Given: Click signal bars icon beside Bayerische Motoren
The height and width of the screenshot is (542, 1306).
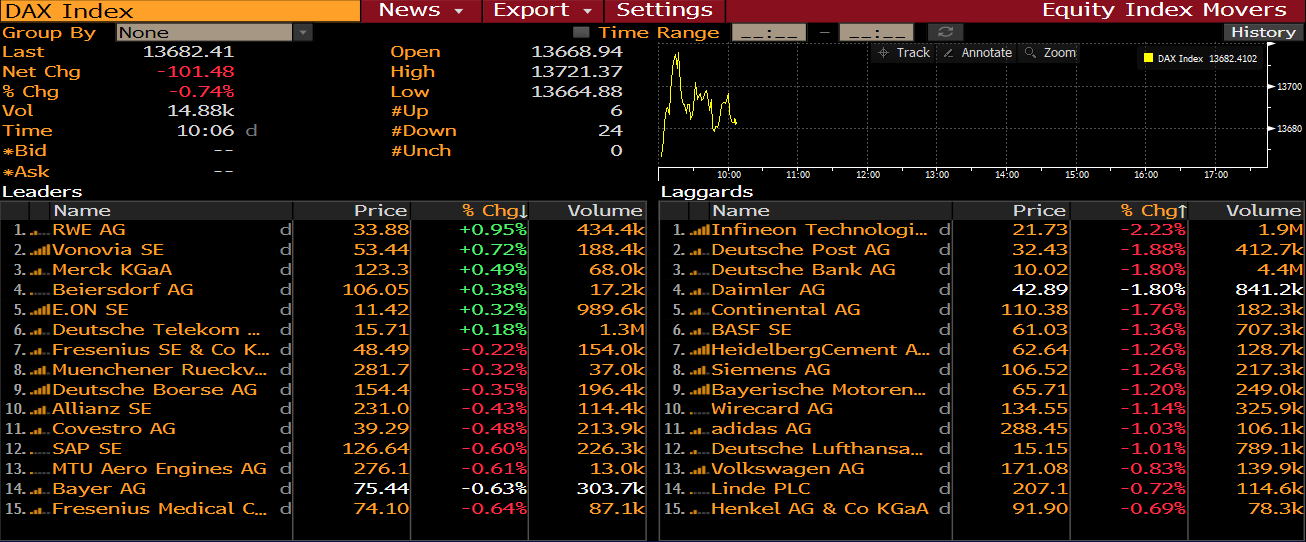Looking at the screenshot, I should 699,390.
